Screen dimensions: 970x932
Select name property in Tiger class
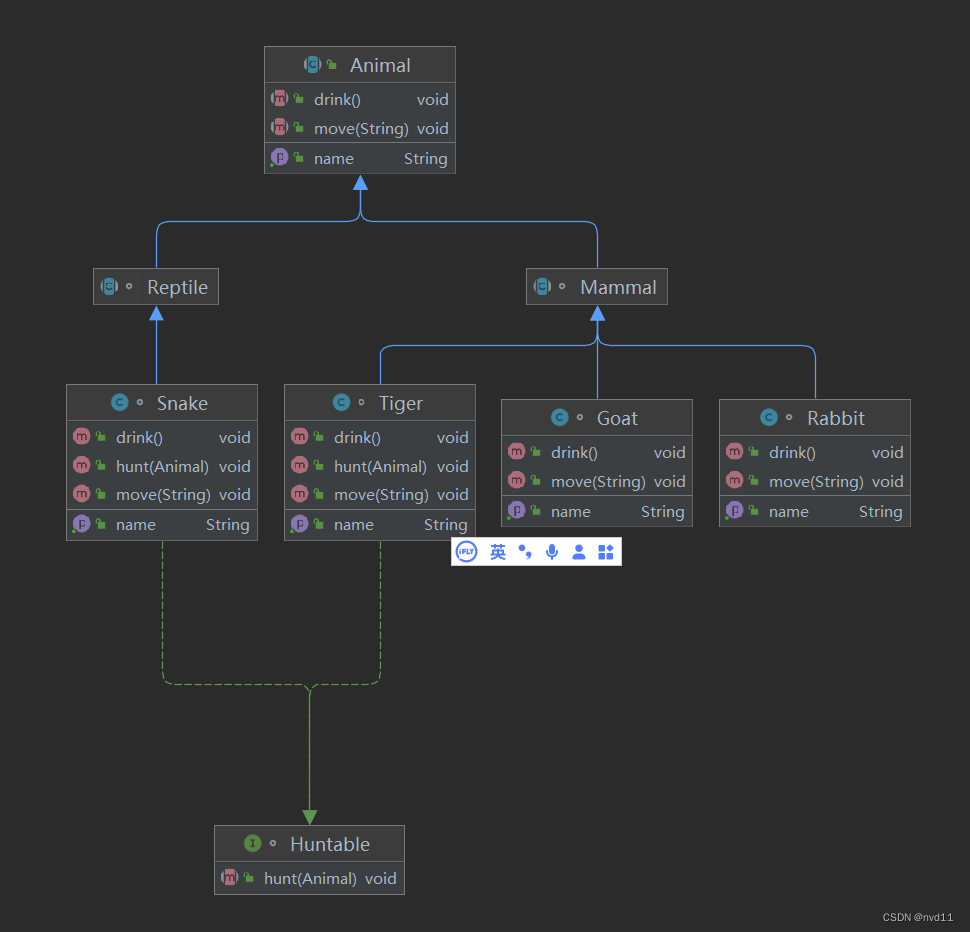point(380,524)
